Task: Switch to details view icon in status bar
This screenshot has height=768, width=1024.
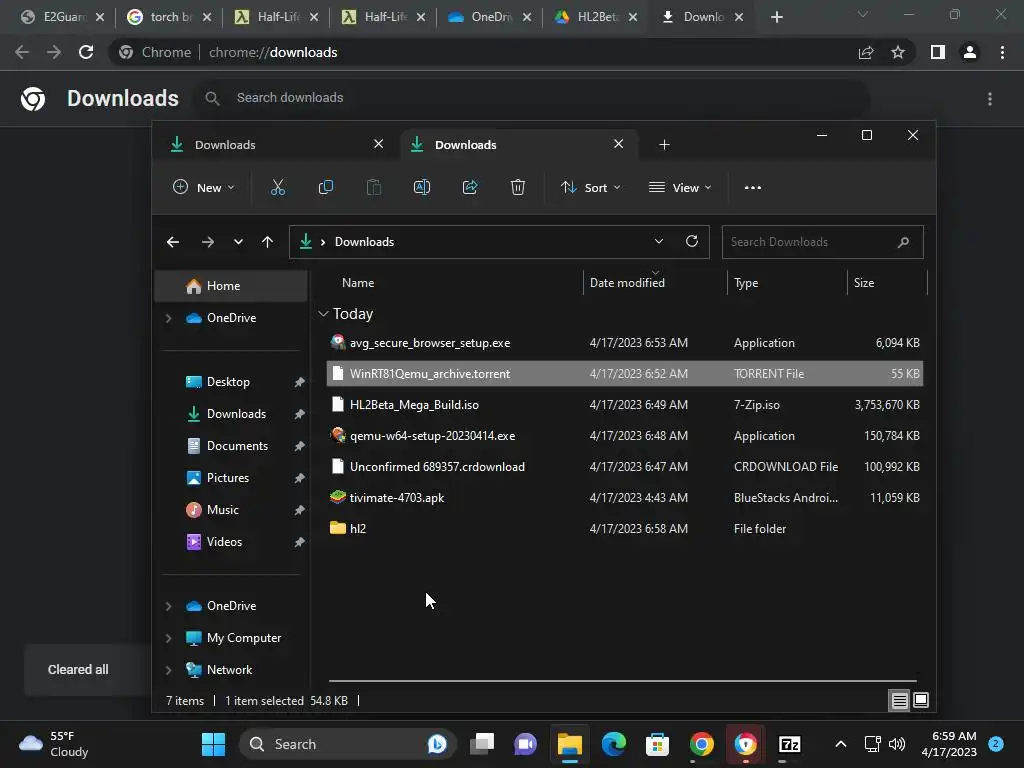Action: (899, 701)
